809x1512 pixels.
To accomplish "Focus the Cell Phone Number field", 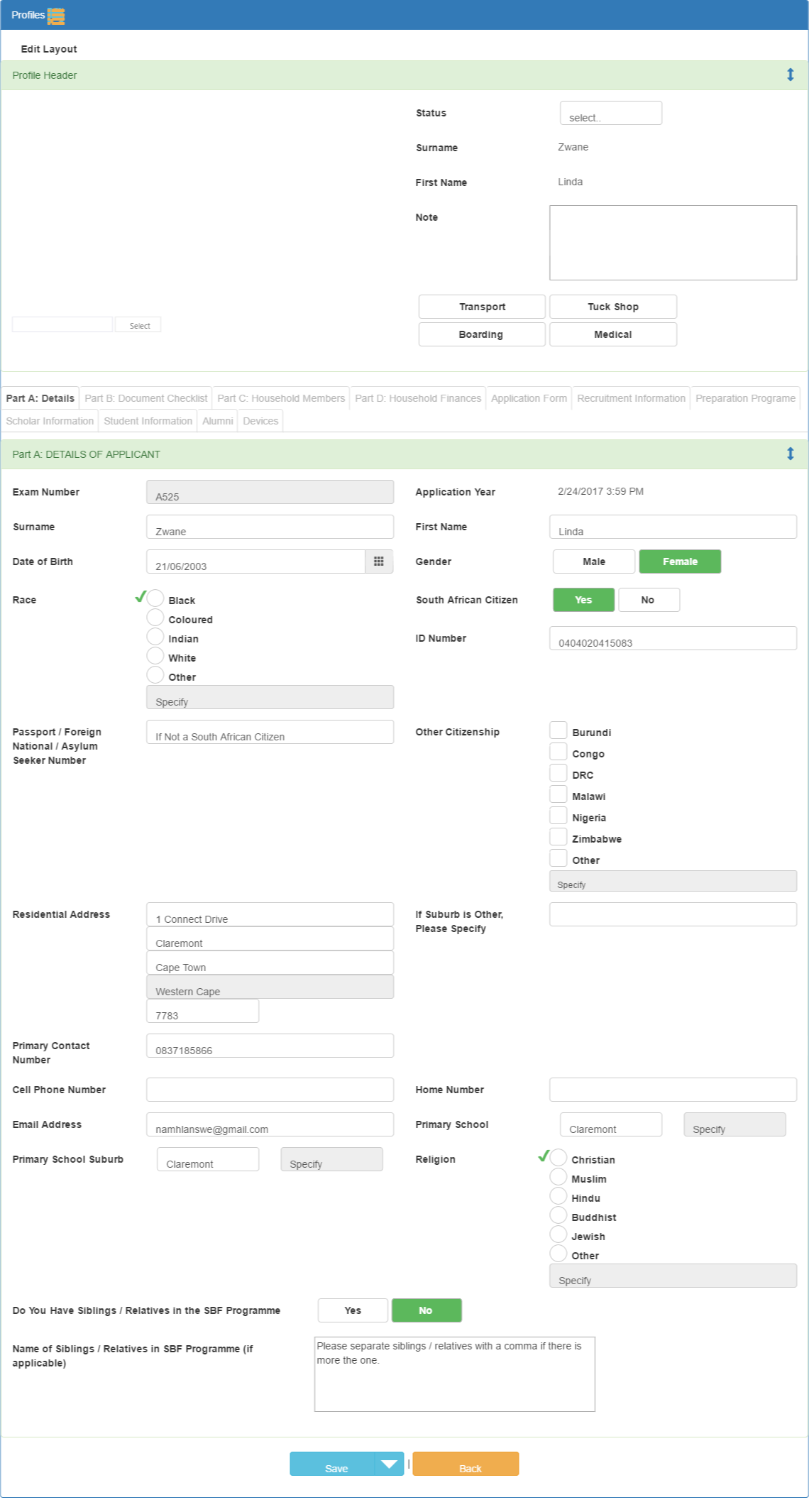I will tap(270, 1090).
